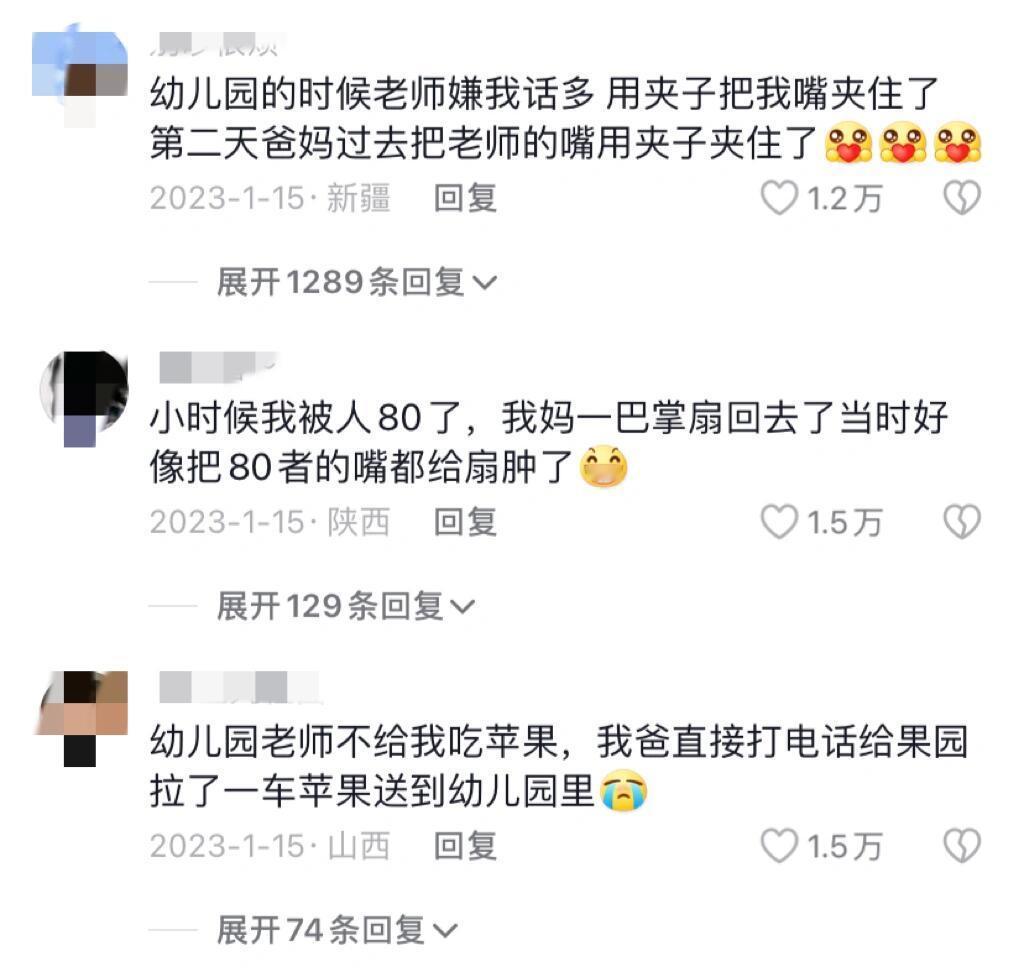Tap broken heart on the Shaanxi comment

pyautogui.click(x=962, y=522)
